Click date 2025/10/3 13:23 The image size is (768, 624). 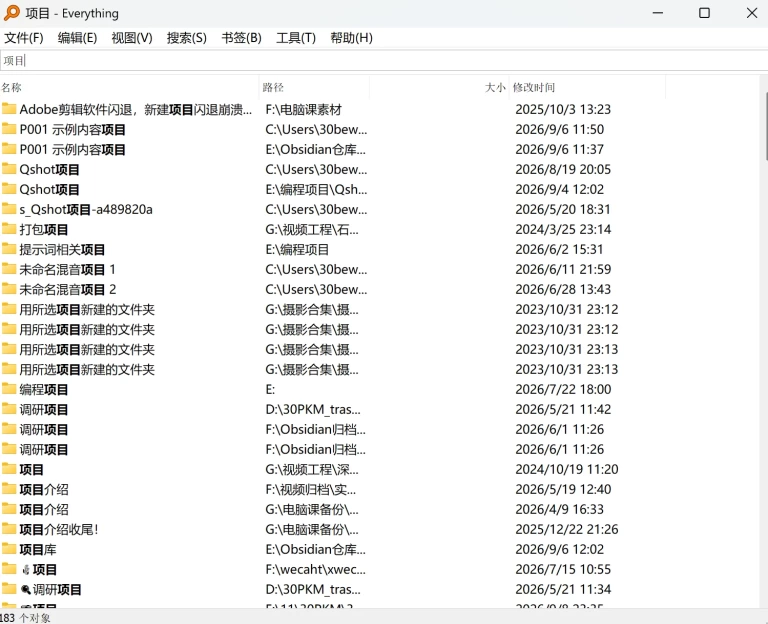click(563, 109)
